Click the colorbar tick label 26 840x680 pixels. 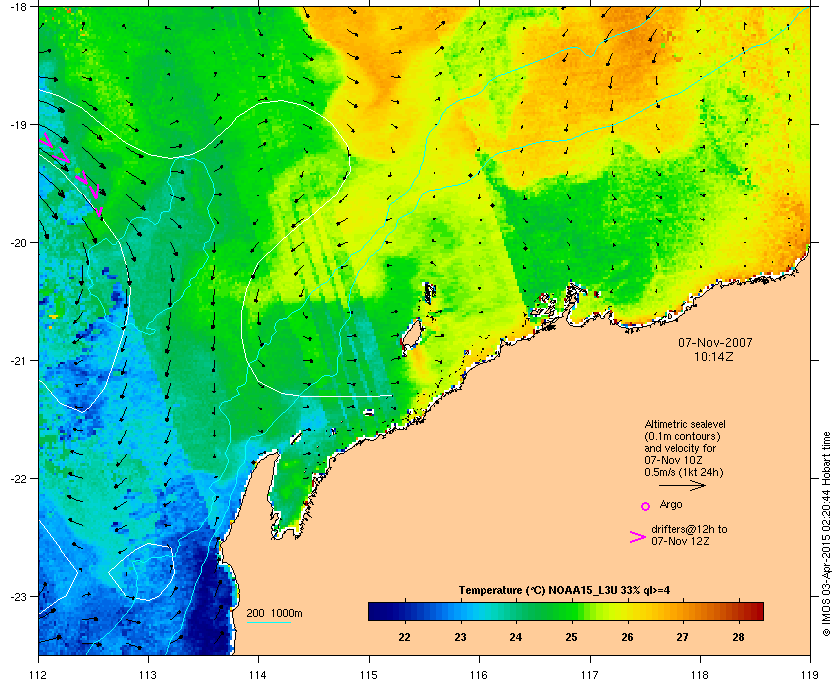(627, 637)
